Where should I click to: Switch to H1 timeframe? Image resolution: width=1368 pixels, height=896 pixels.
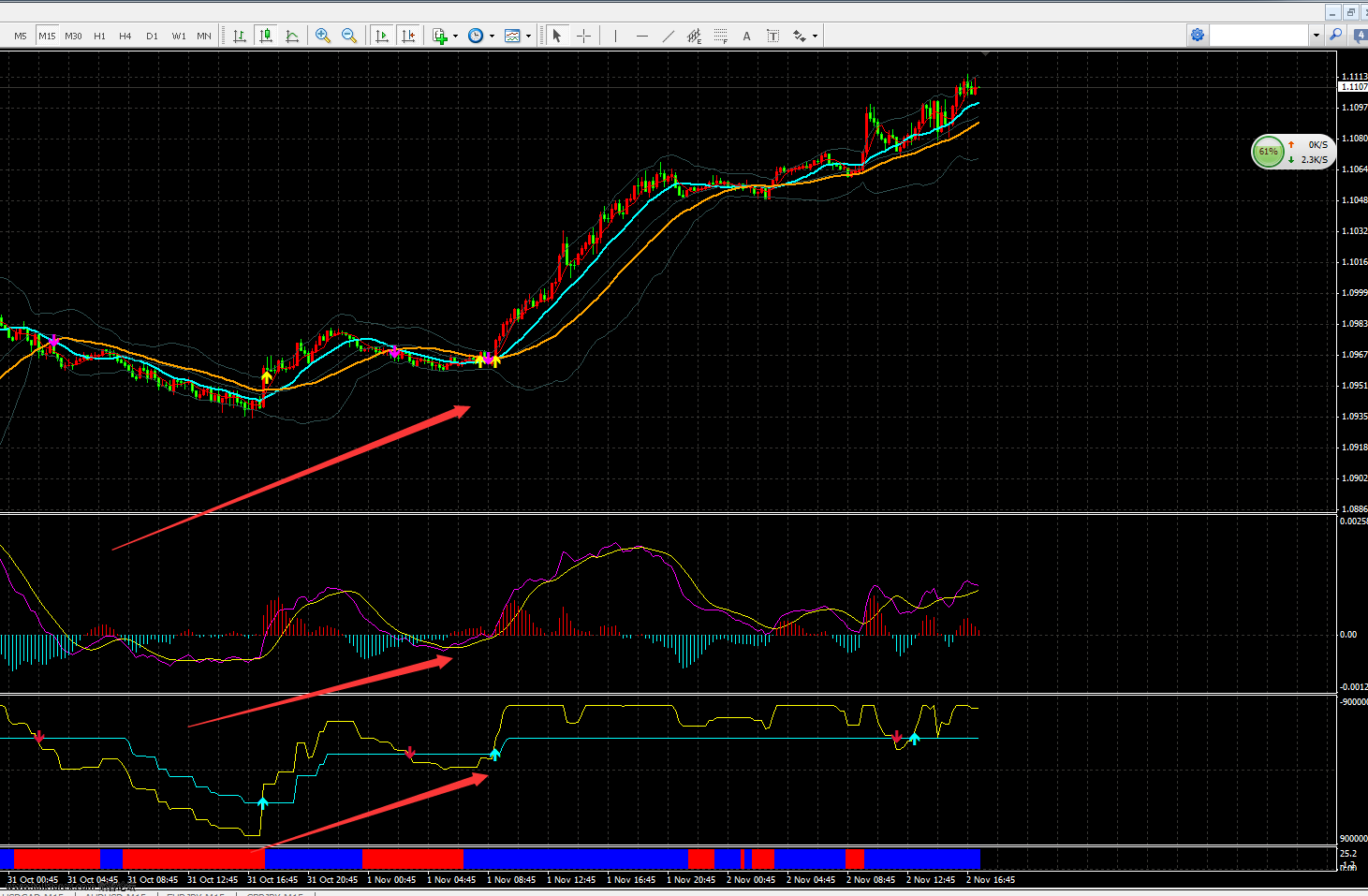[99, 36]
